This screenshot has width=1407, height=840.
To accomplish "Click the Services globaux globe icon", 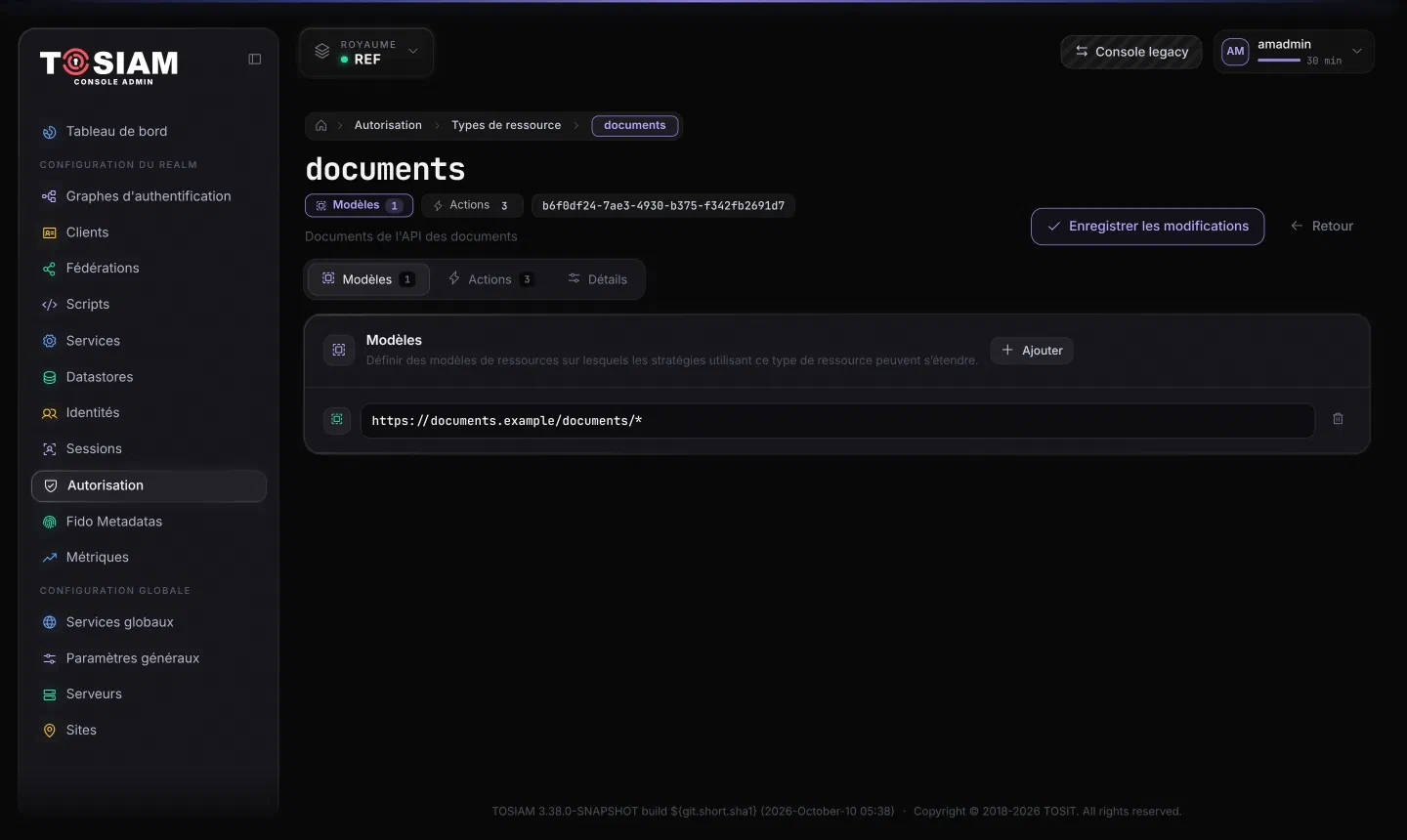I will click(50, 622).
